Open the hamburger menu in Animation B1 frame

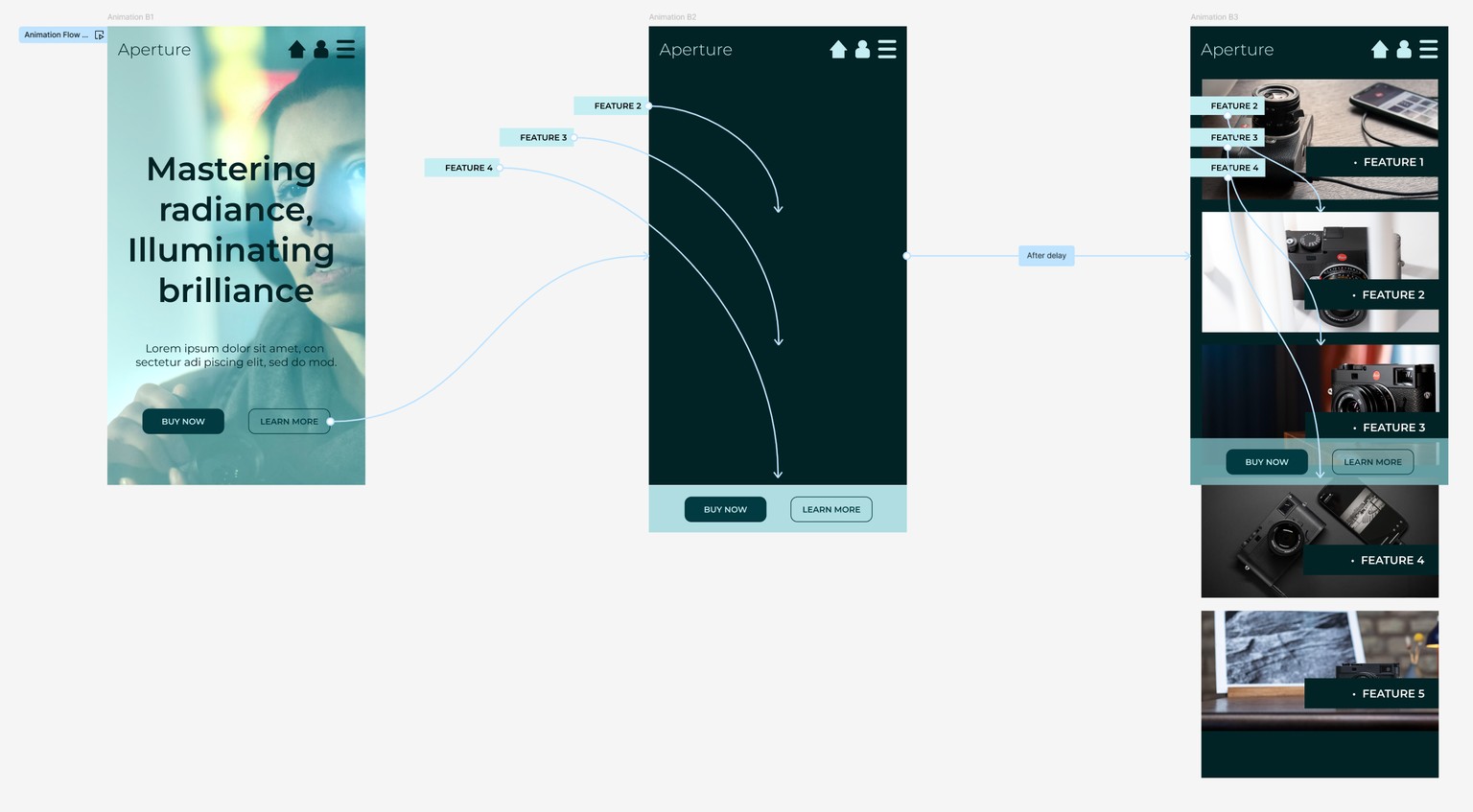pos(345,49)
